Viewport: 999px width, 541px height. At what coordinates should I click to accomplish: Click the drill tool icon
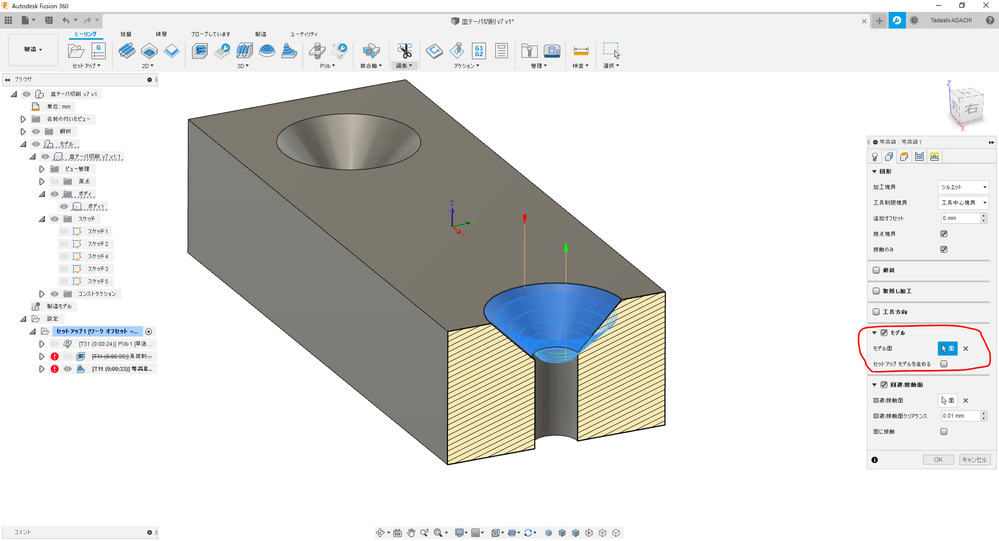tap(317, 51)
